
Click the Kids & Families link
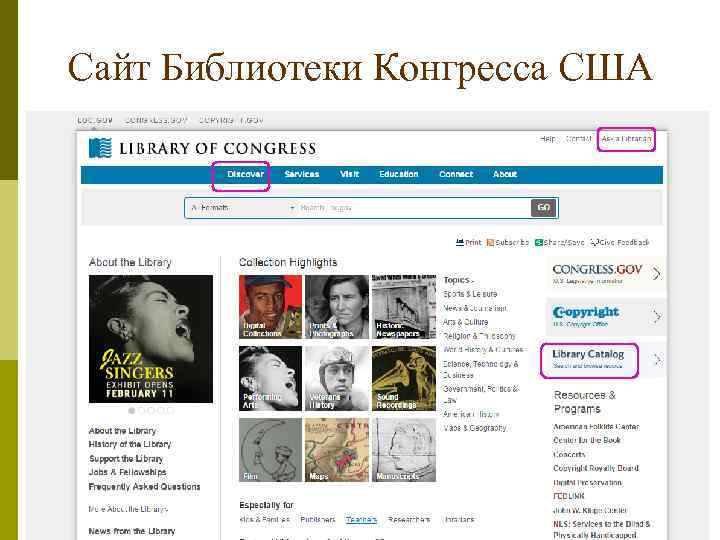(264, 520)
